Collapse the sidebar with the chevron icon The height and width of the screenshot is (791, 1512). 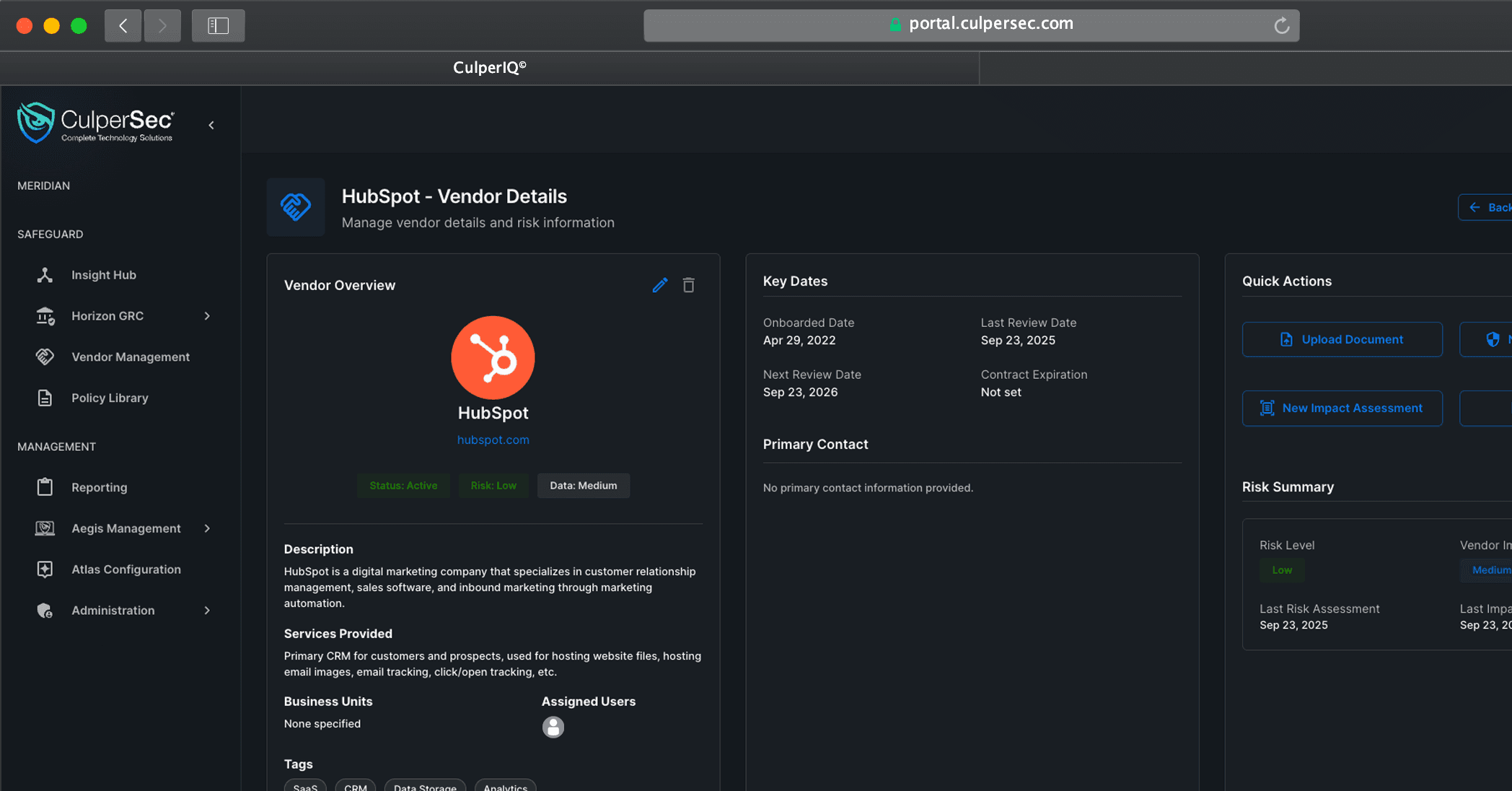pos(211,125)
